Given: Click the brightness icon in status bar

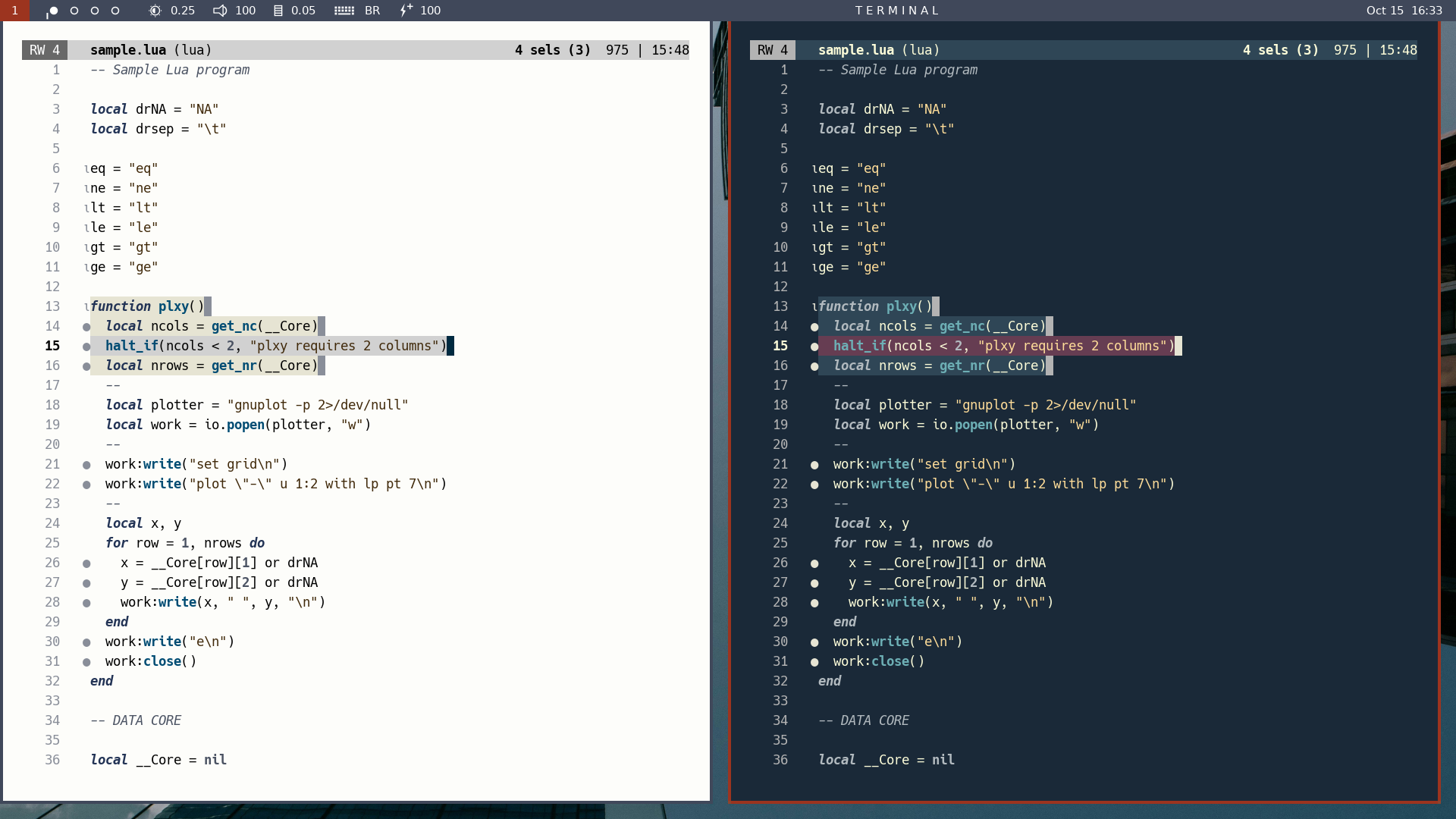Looking at the screenshot, I should (x=155, y=11).
